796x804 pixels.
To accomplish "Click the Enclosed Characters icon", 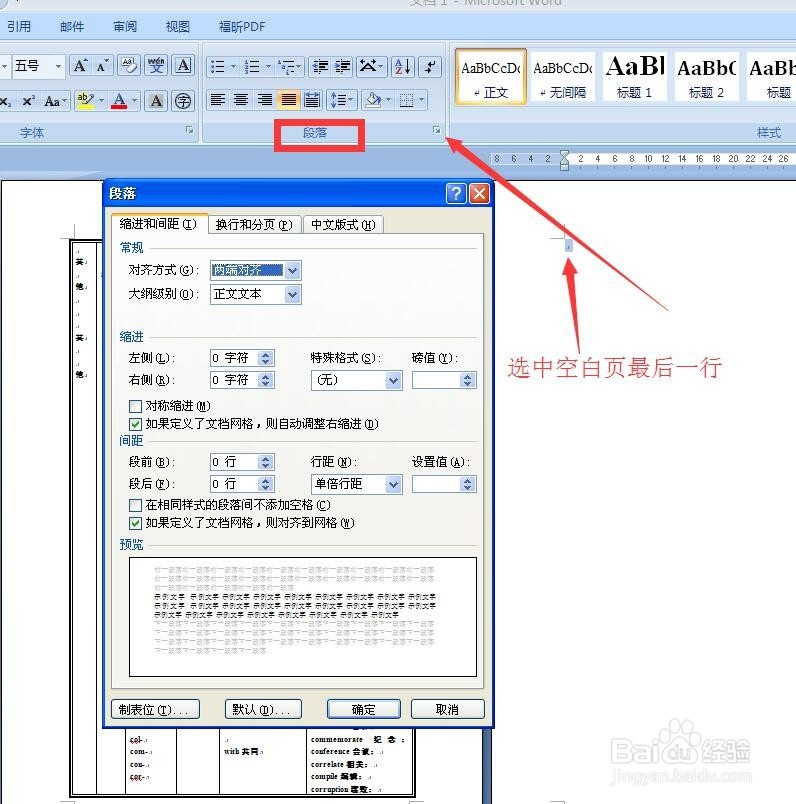I will [183, 101].
